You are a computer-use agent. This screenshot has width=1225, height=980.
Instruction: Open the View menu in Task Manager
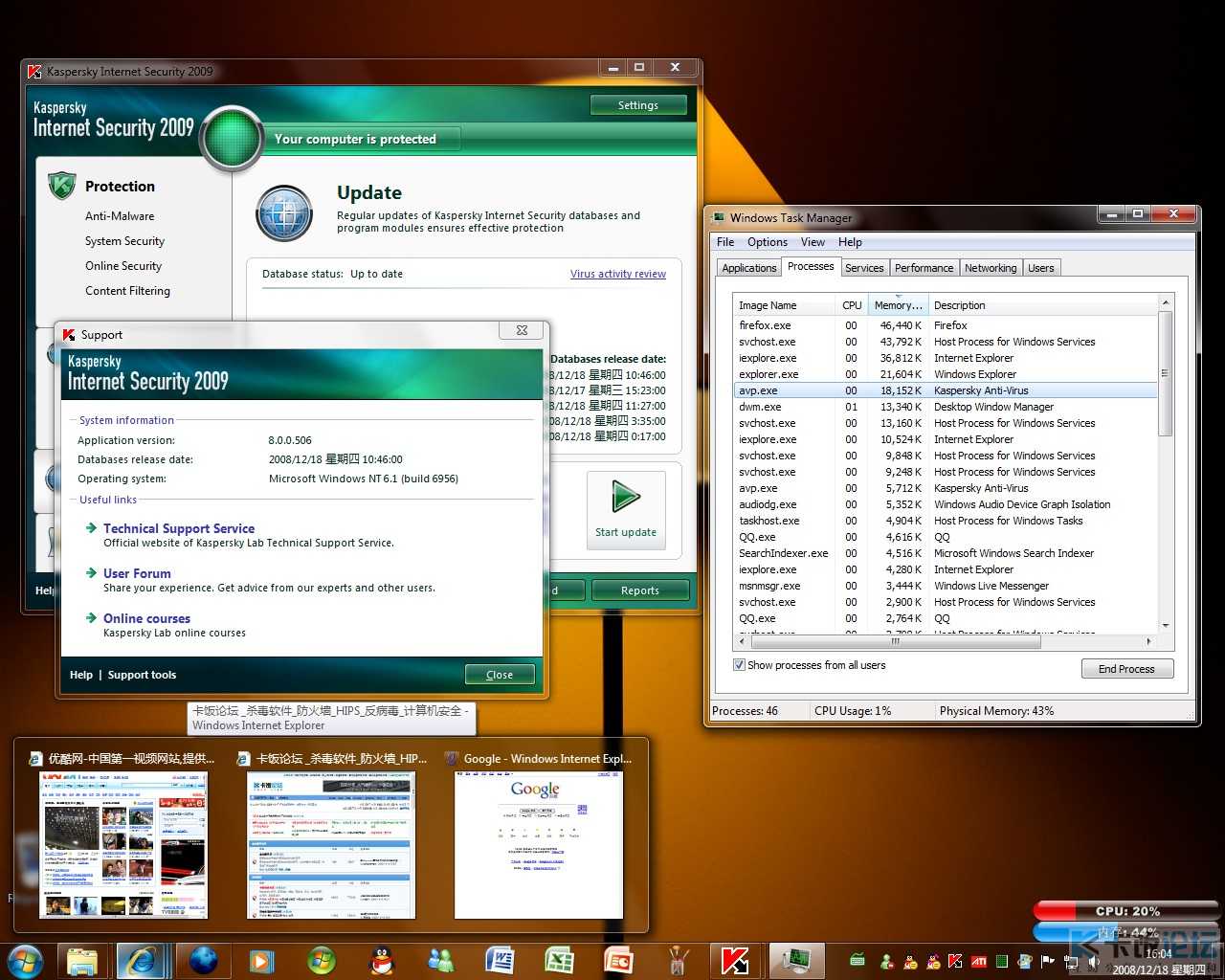(813, 242)
